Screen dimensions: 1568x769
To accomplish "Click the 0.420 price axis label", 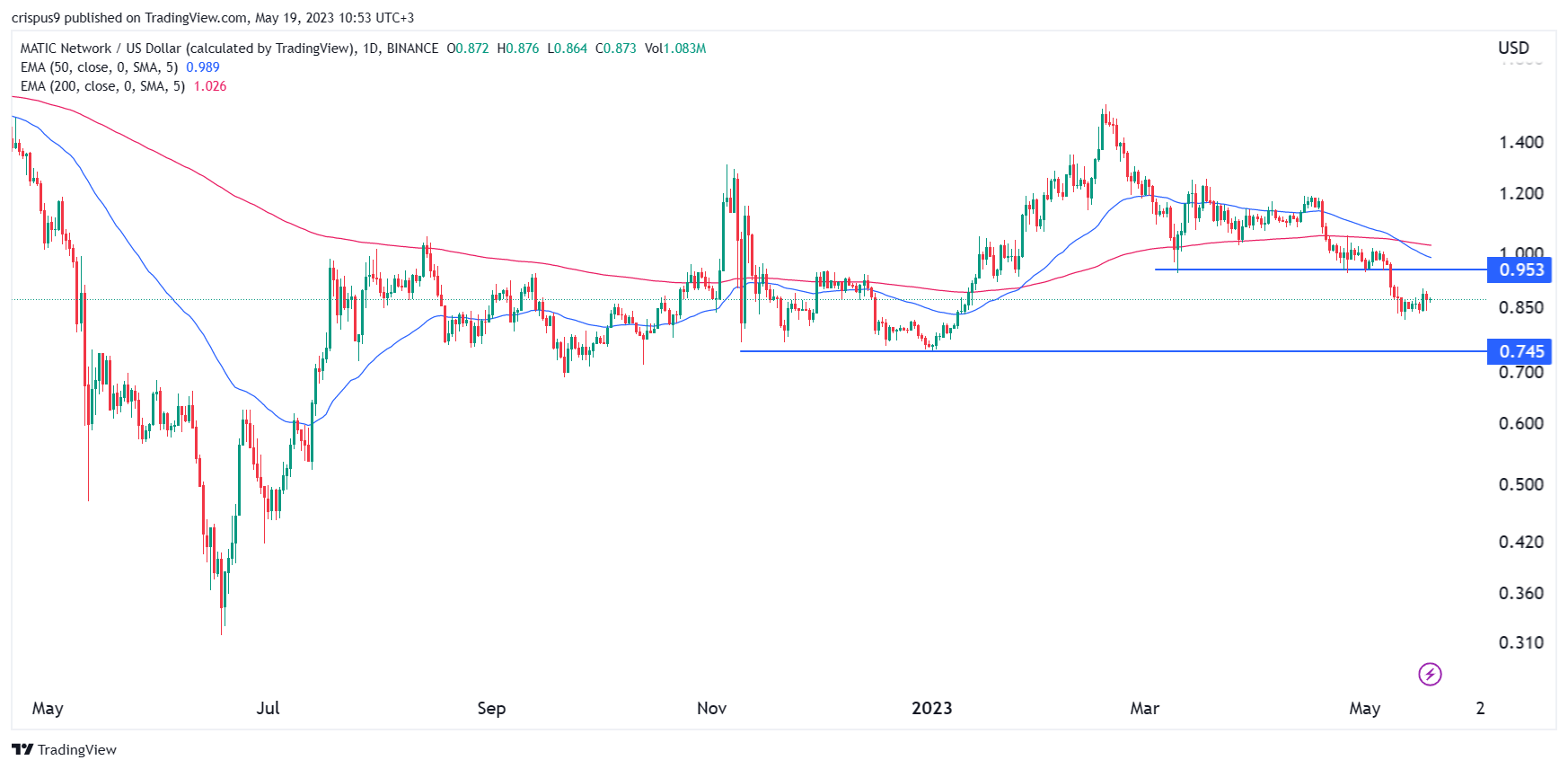I will (x=1521, y=542).
